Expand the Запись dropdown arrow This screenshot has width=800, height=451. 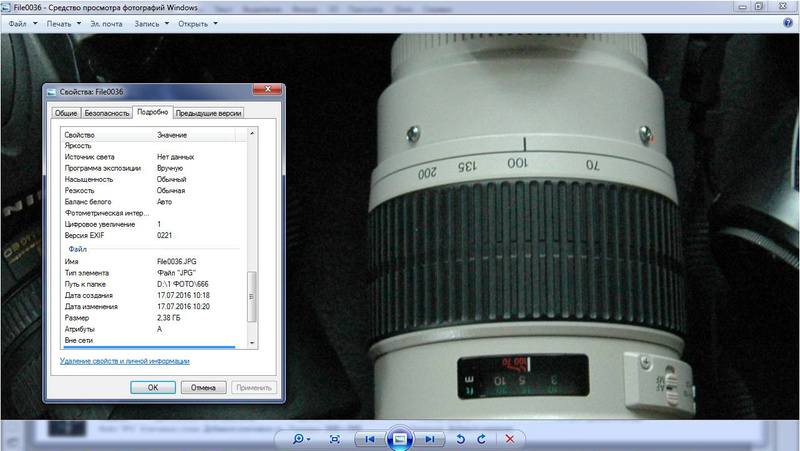pos(167,23)
